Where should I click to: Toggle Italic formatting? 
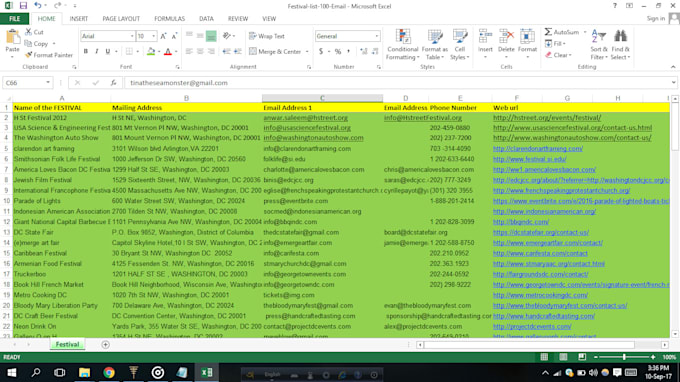[97, 52]
